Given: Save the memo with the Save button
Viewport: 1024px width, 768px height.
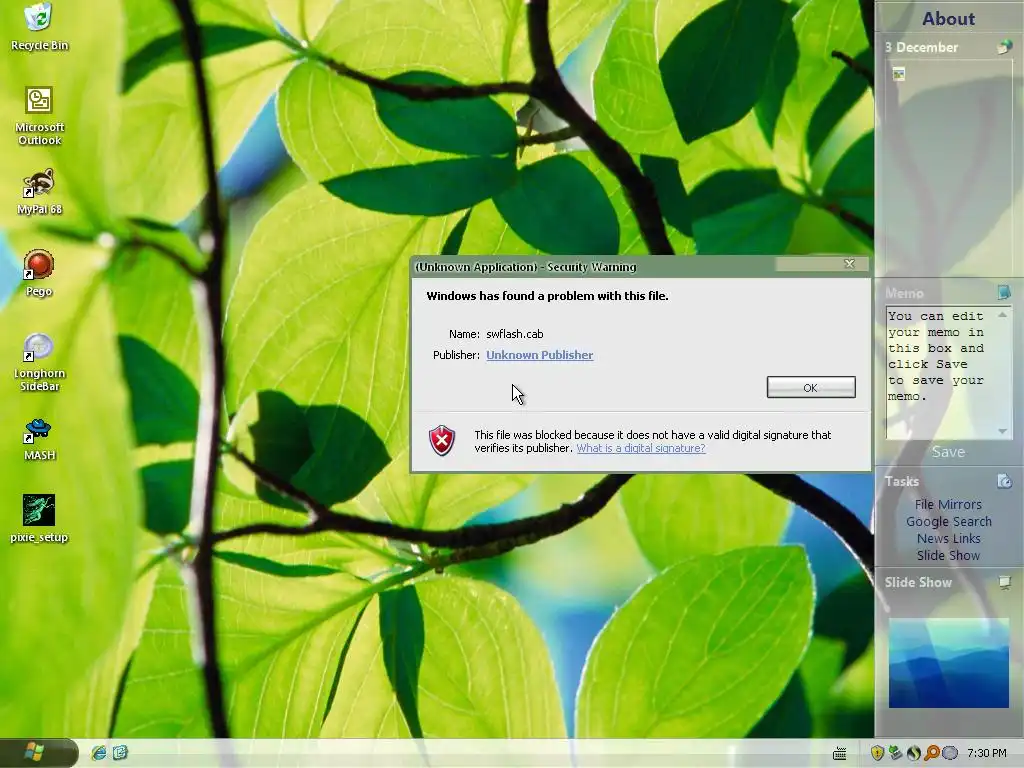Looking at the screenshot, I should pos(948,452).
